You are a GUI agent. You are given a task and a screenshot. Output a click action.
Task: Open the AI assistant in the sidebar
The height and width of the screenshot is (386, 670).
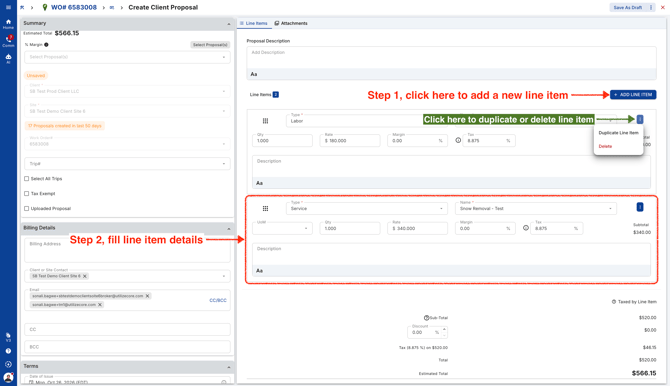pyautogui.click(x=8, y=59)
